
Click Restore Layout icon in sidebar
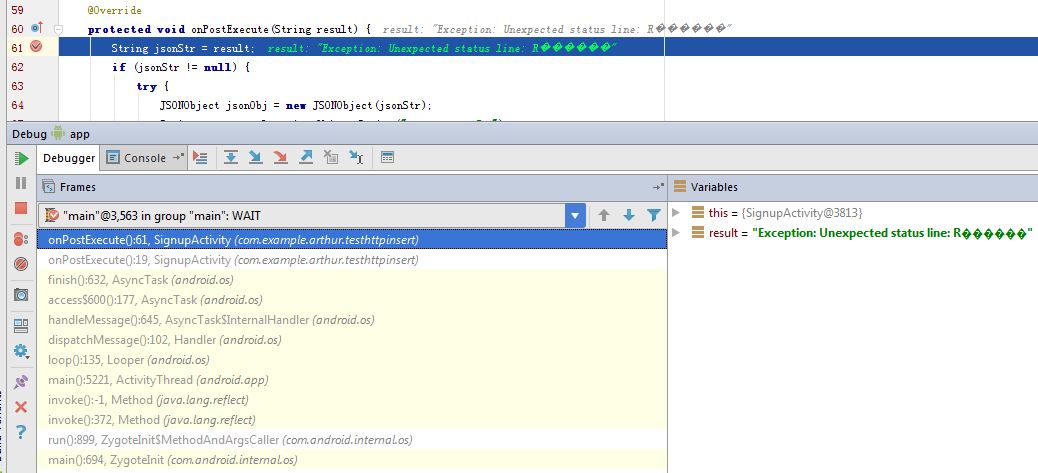[x=21, y=325]
